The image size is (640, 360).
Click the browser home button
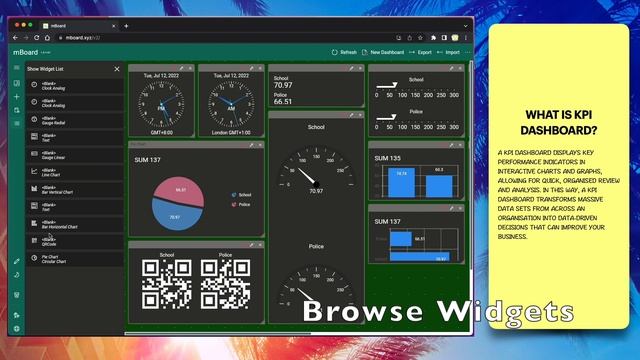(x=47, y=38)
